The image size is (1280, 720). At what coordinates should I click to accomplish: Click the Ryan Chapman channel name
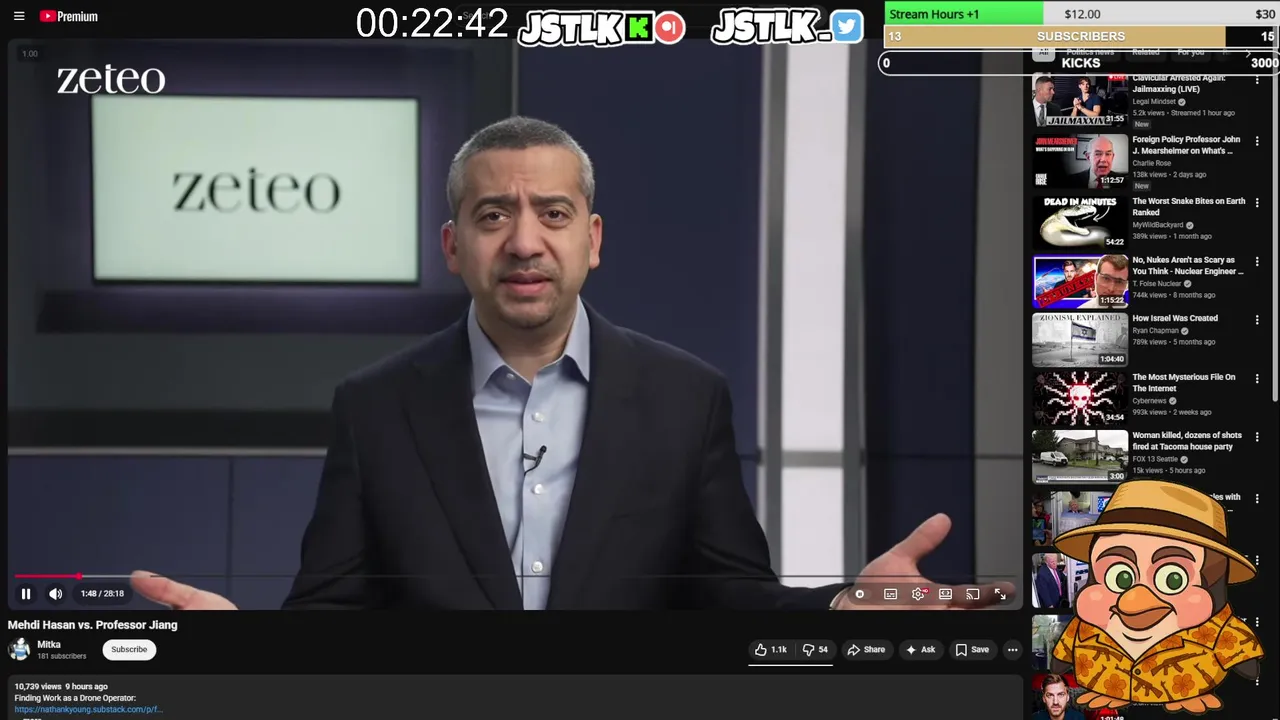pos(1155,331)
